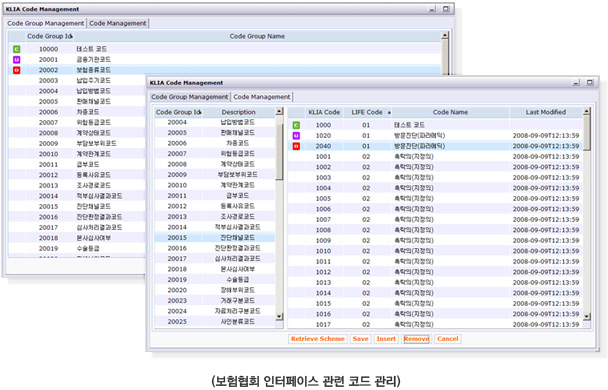
Task: Select KLIA code 1013 row
Action: pyautogui.click(x=435, y=283)
